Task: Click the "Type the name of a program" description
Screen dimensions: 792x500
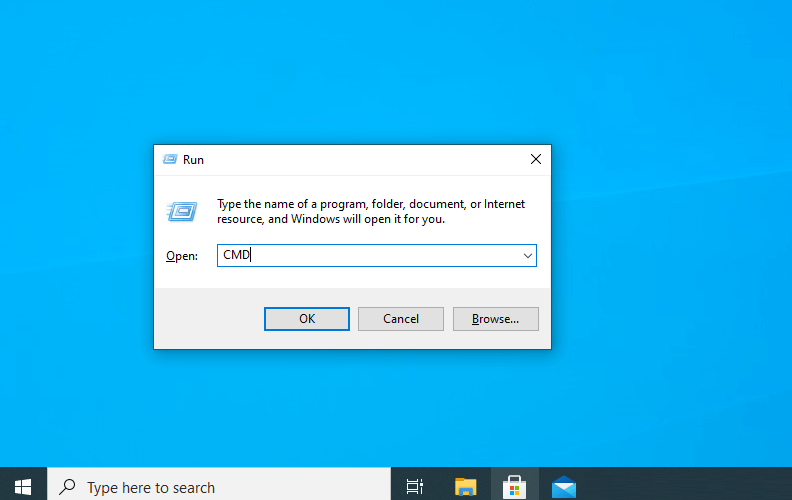Action: coord(371,212)
